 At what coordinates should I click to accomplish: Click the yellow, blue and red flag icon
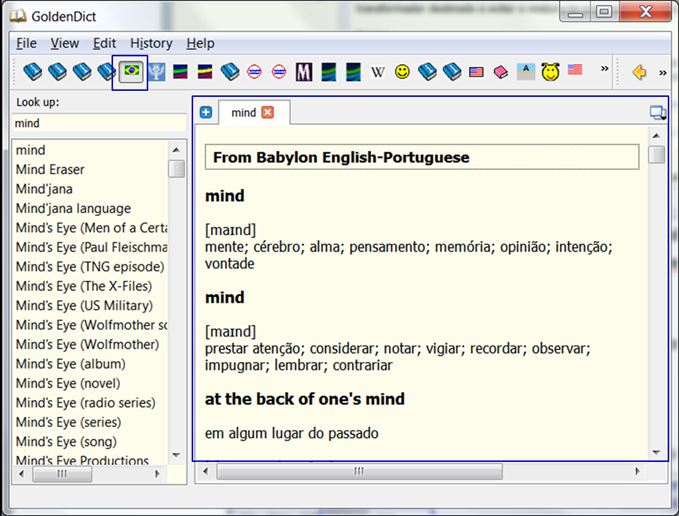point(205,72)
